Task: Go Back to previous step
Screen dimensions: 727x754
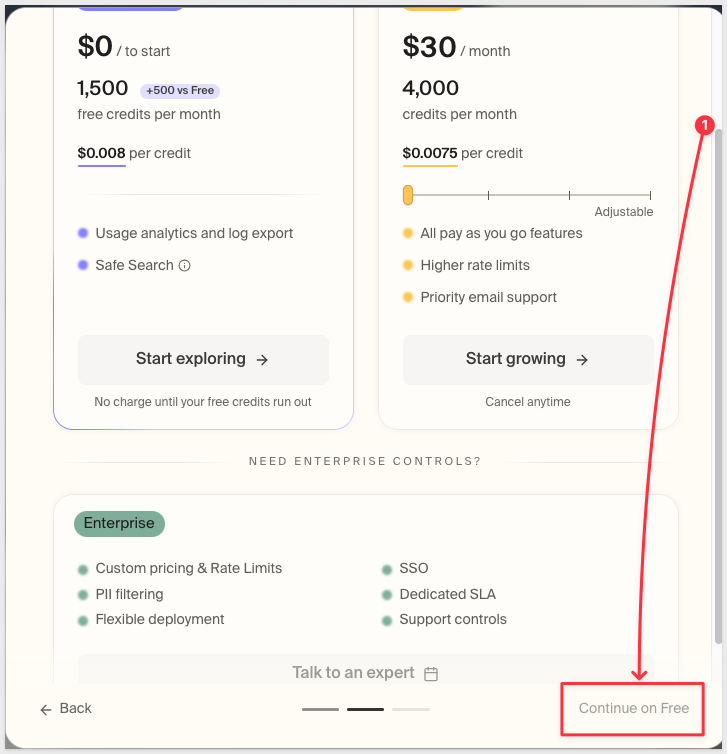Action: click(x=66, y=708)
